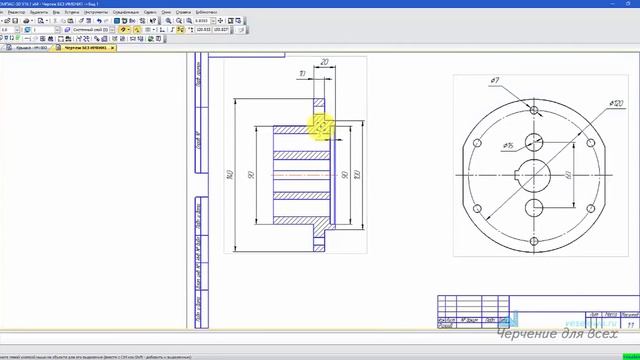Screen dimensions: 640x360
Task: Select the vertical dimension text 140
Action: 229,175
